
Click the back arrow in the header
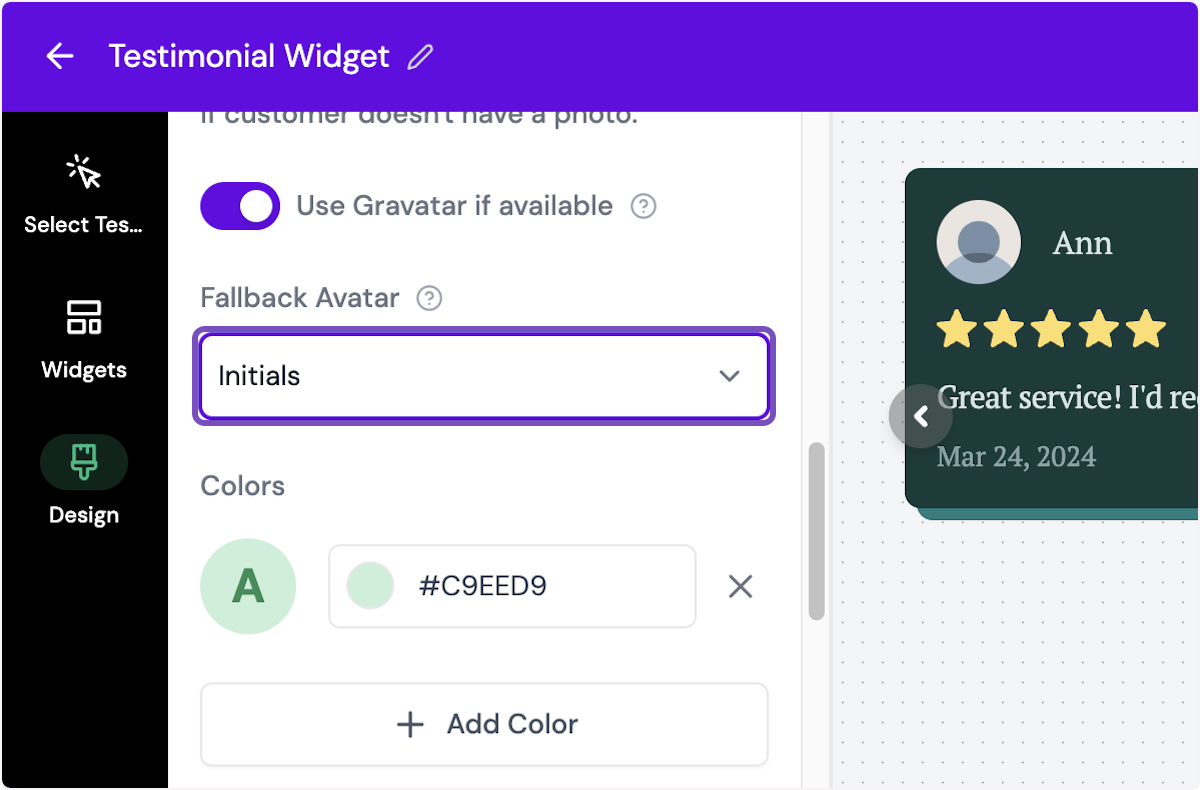click(x=60, y=57)
